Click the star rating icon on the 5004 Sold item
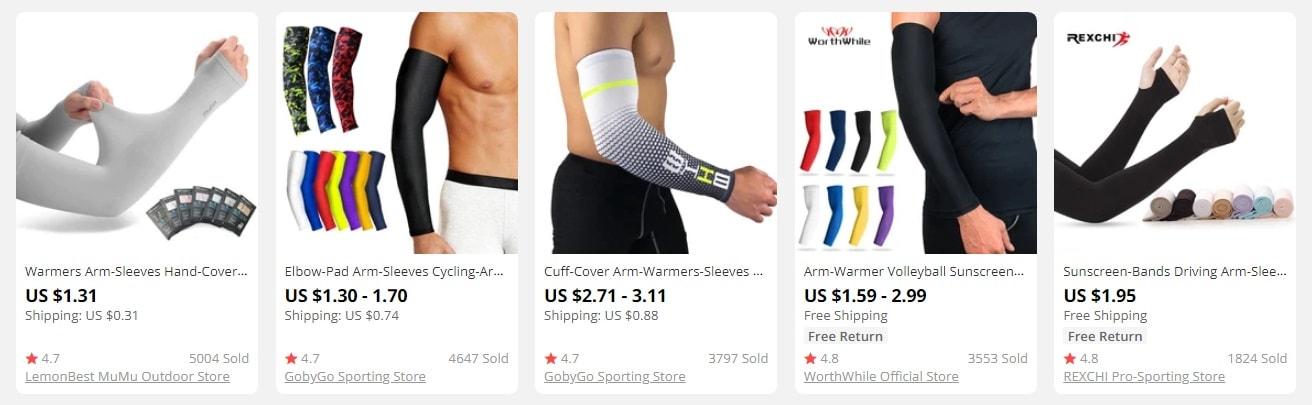 (32, 358)
